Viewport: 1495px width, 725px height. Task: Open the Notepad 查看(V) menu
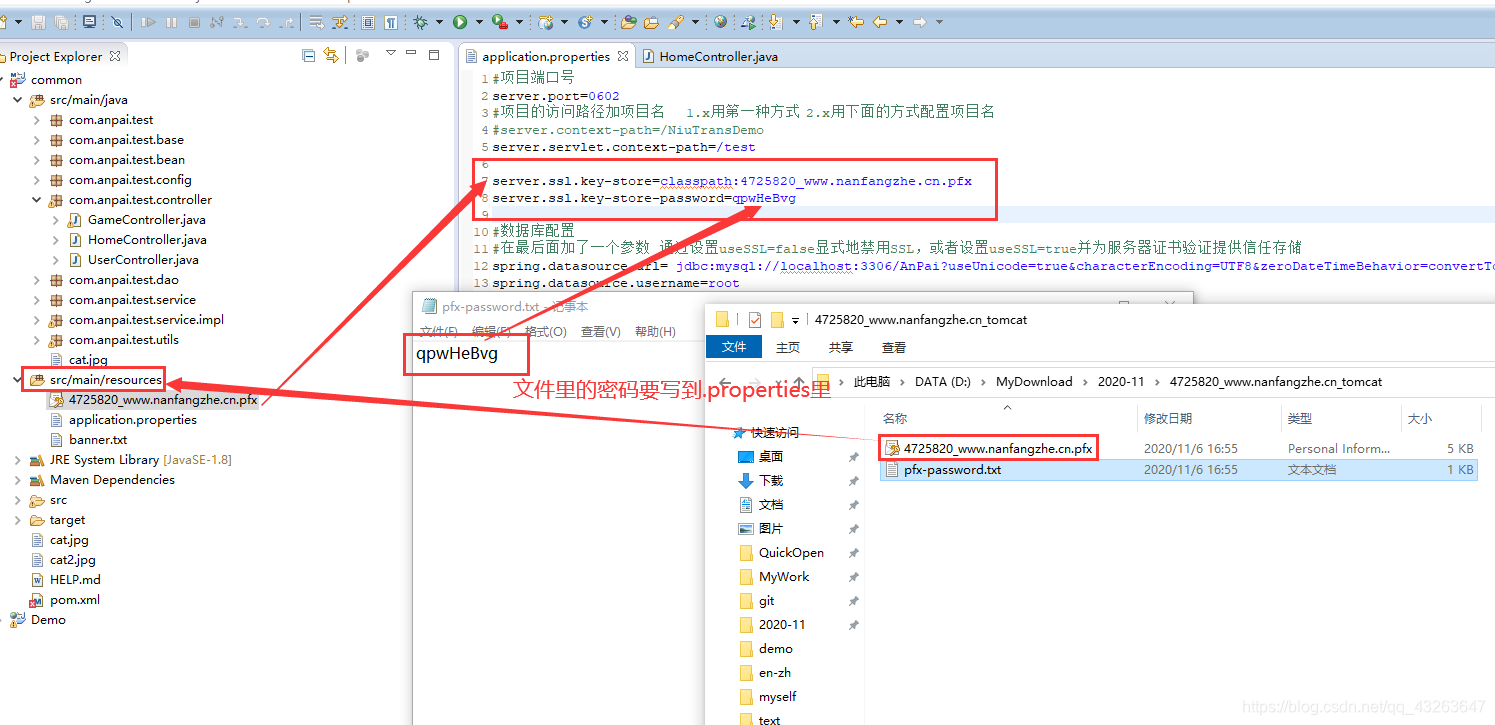click(600, 332)
